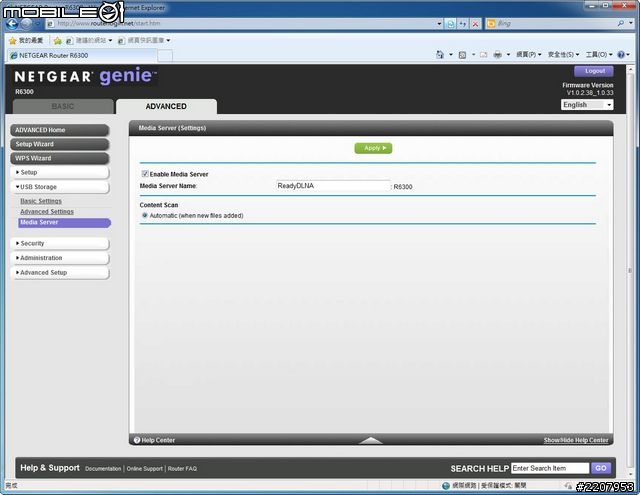Expand the Advanced Setup section
The height and width of the screenshot is (495, 640).
click(x=60, y=272)
